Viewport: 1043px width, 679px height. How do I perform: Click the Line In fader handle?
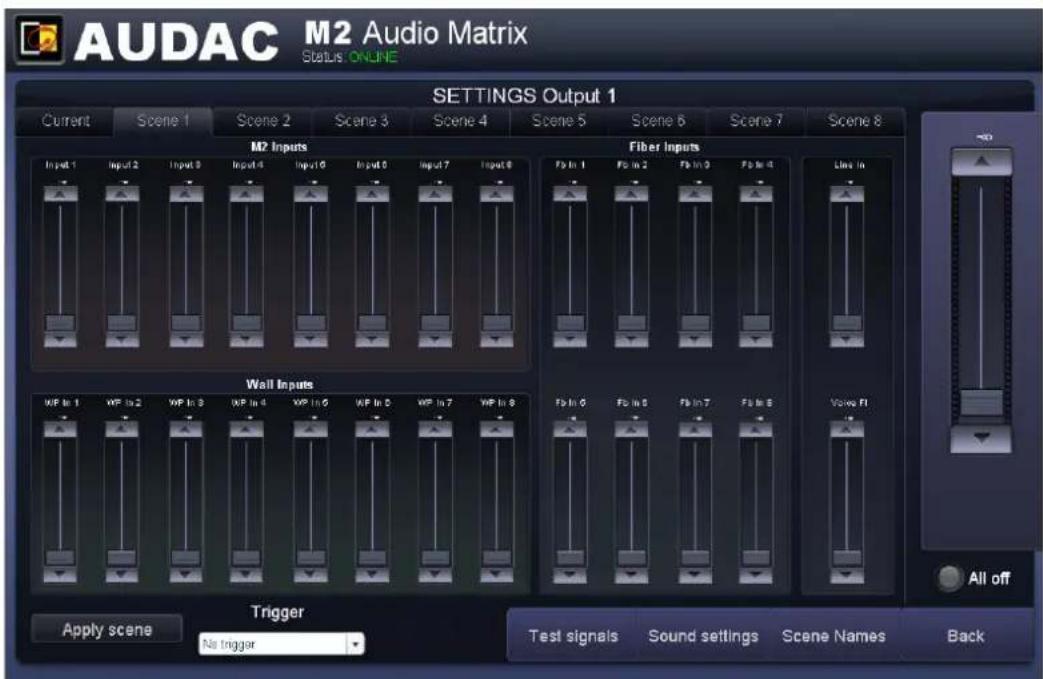coord(847,323)
